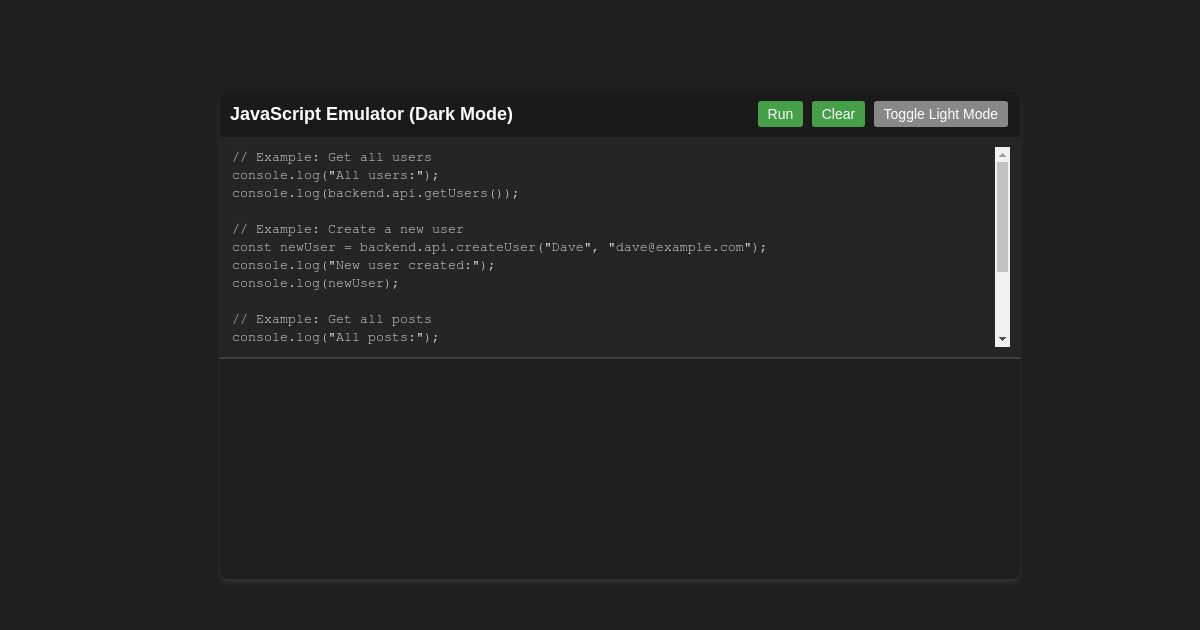Click the console.log(newUser); statement
This screenshot has width=1200, height=630.
pyautogui.click(x=315, y=283)
